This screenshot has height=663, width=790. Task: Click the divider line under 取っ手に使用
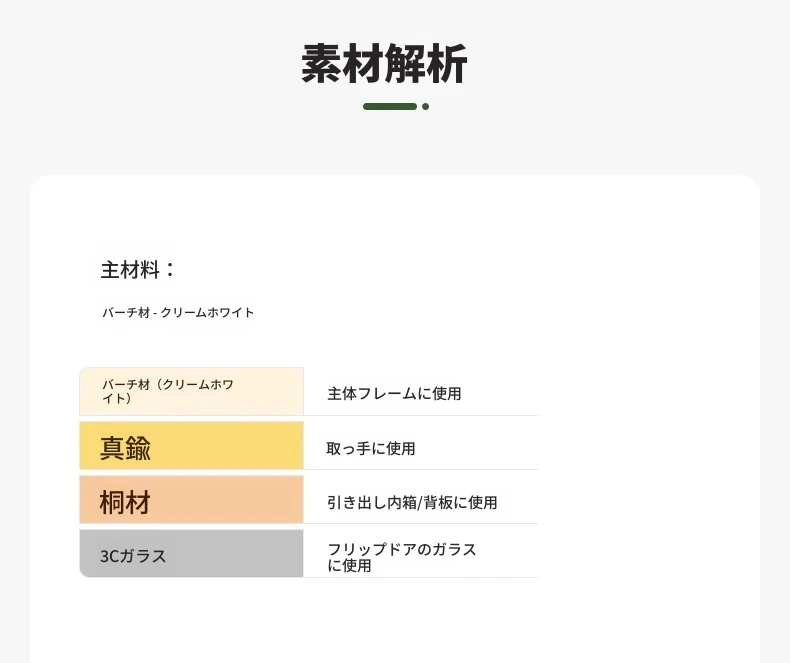[421, 470]
